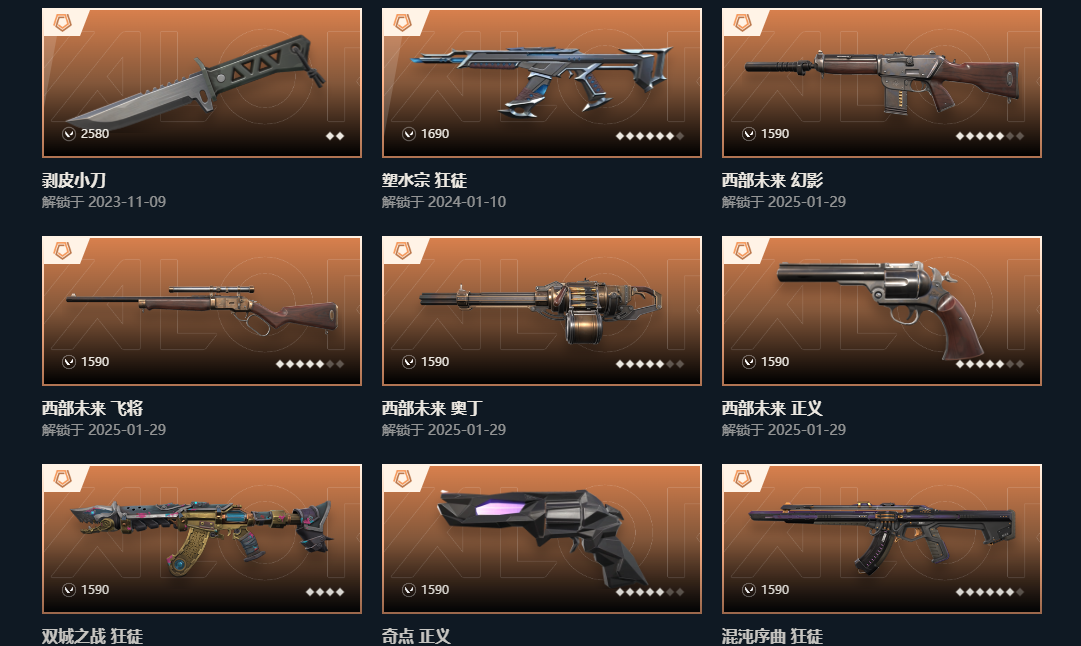The width and height of the screenshot is (1081, 646).
Task: Select the 西部未来 正义 revolver card
Action: coord(882,311)
